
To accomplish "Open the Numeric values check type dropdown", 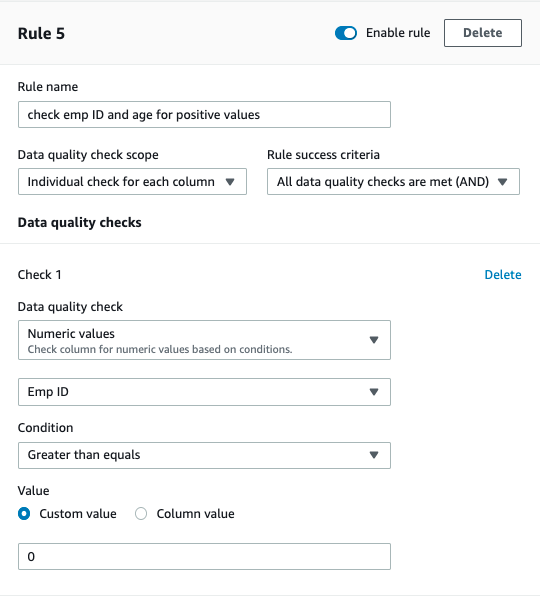I will (204, 340).
